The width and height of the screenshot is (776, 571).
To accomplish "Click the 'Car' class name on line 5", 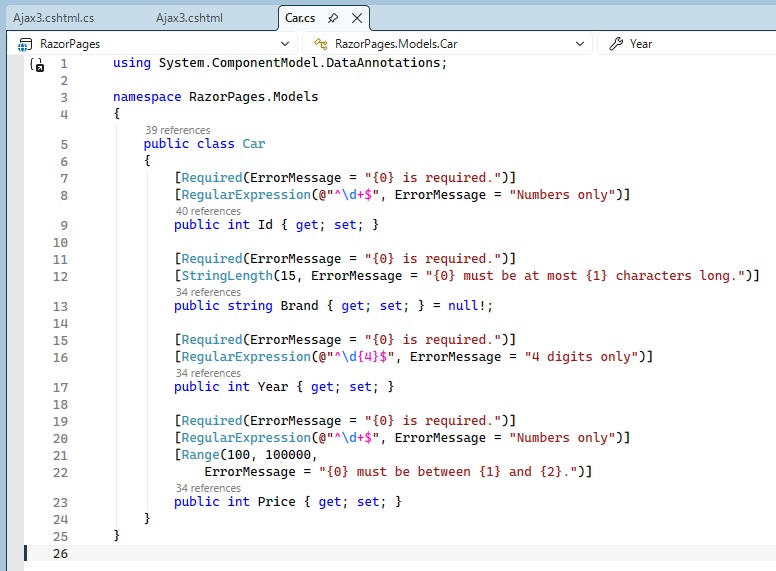I will (254, 144).
